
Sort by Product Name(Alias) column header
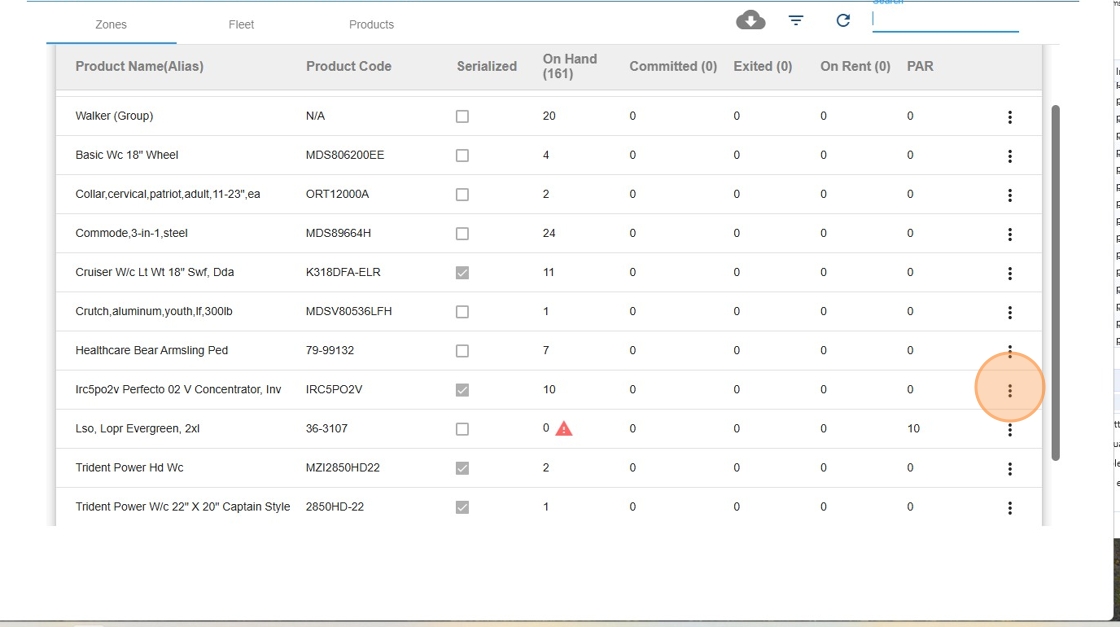139,66
